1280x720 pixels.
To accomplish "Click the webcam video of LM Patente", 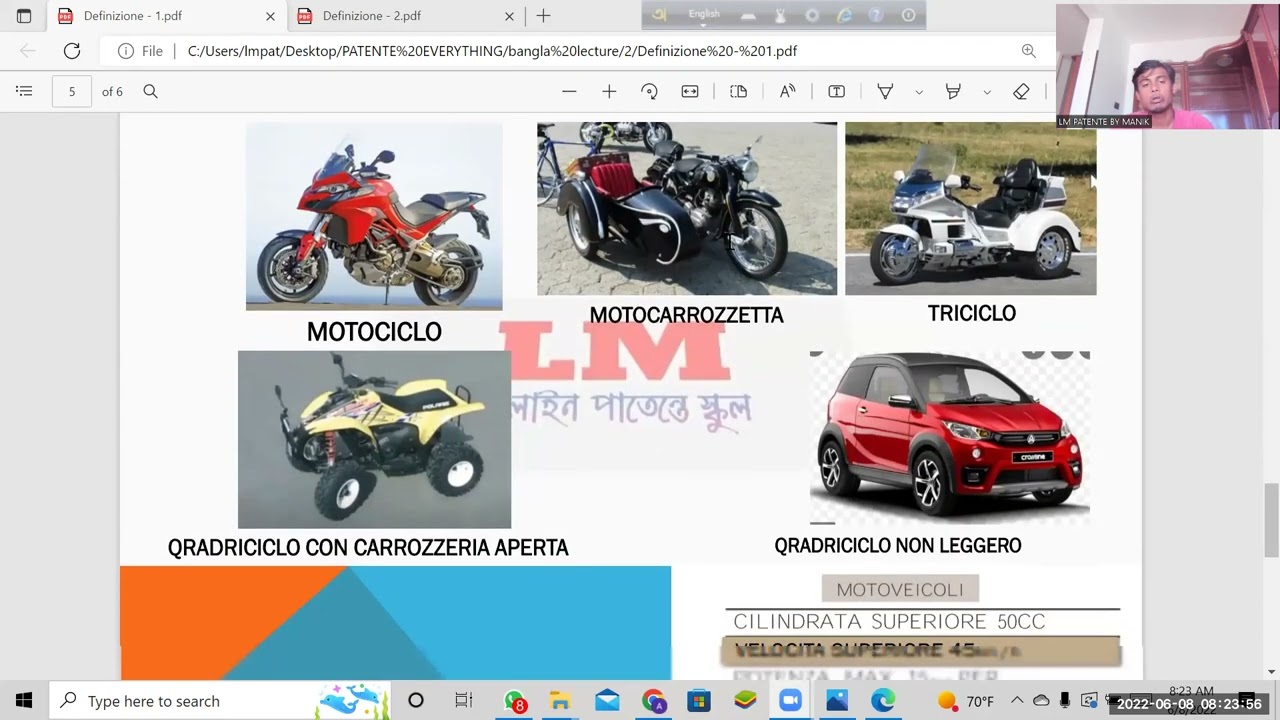I will tap(1167, 66).
